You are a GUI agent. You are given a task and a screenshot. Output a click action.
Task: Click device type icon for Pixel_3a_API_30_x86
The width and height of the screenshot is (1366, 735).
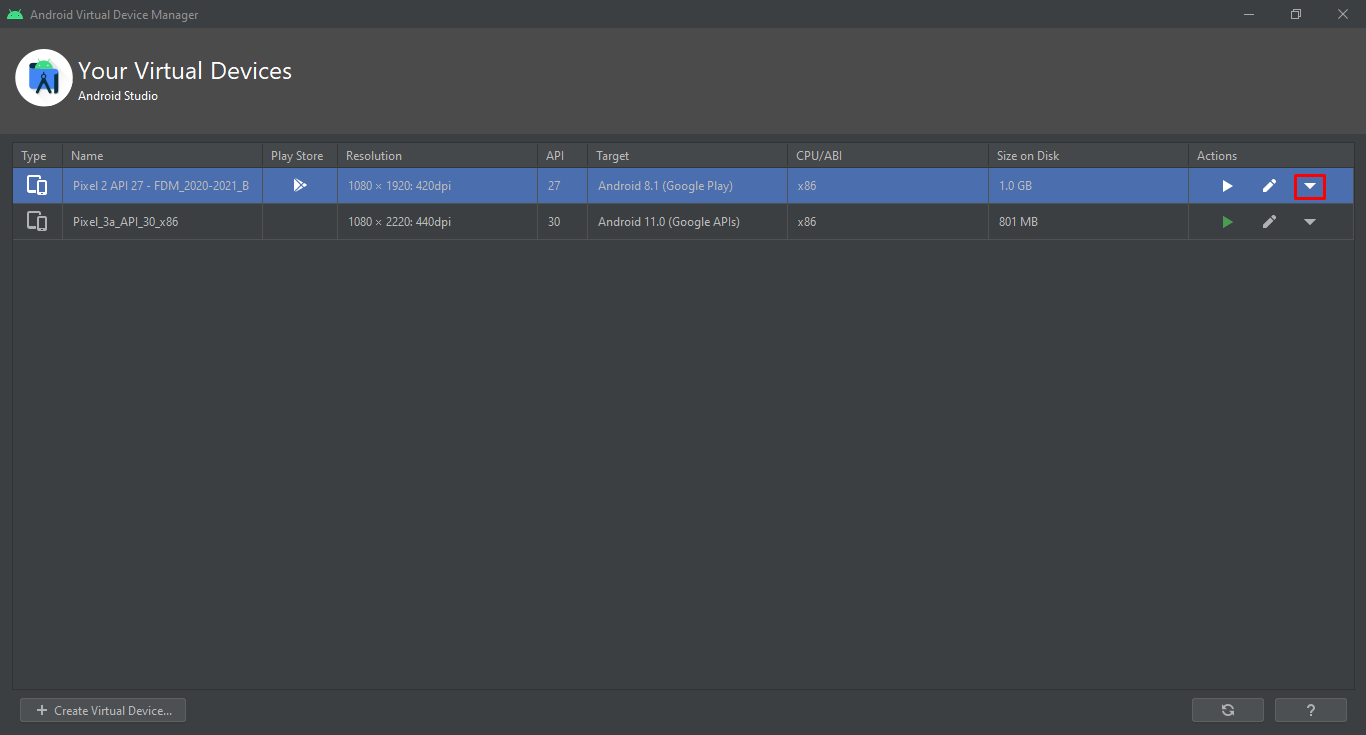[37, 222]
